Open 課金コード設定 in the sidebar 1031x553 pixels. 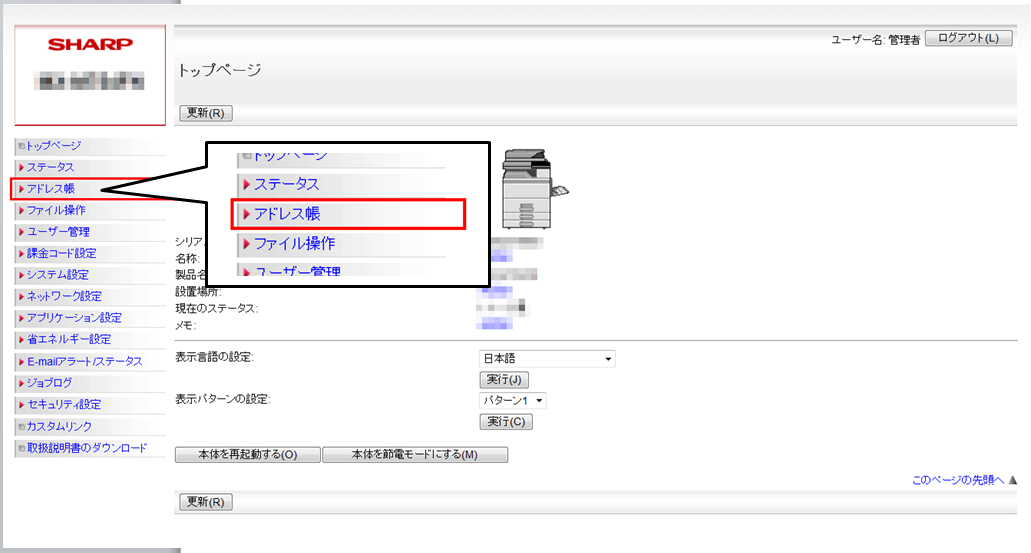[x=61, y=253]
